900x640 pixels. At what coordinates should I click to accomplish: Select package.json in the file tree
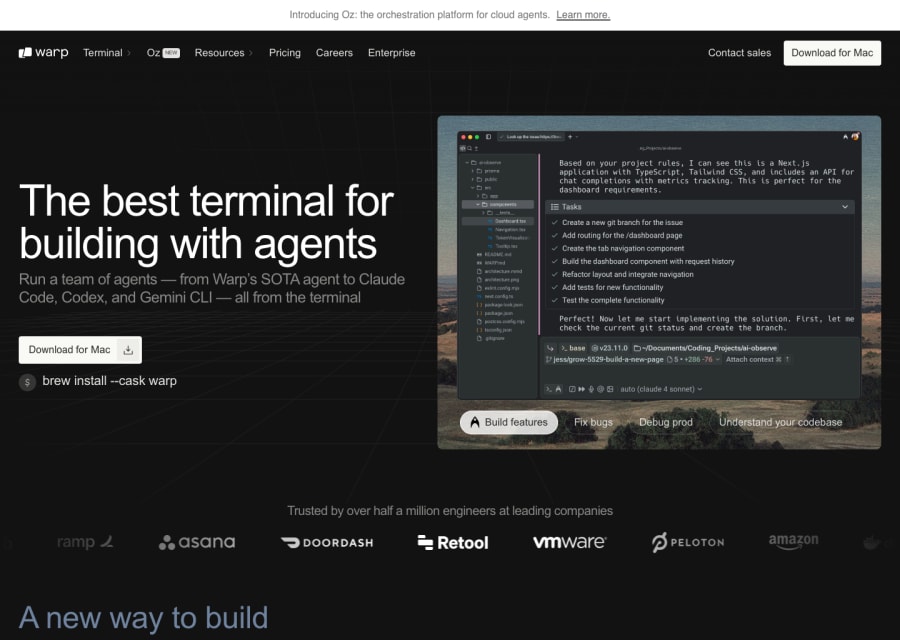click(495, 313)
